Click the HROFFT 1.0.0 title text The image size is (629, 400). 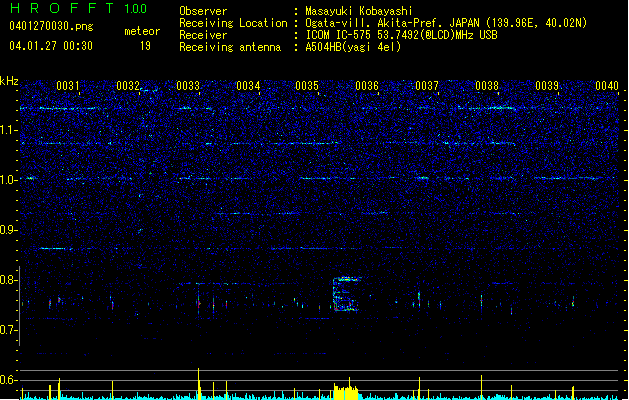[78, 8]
